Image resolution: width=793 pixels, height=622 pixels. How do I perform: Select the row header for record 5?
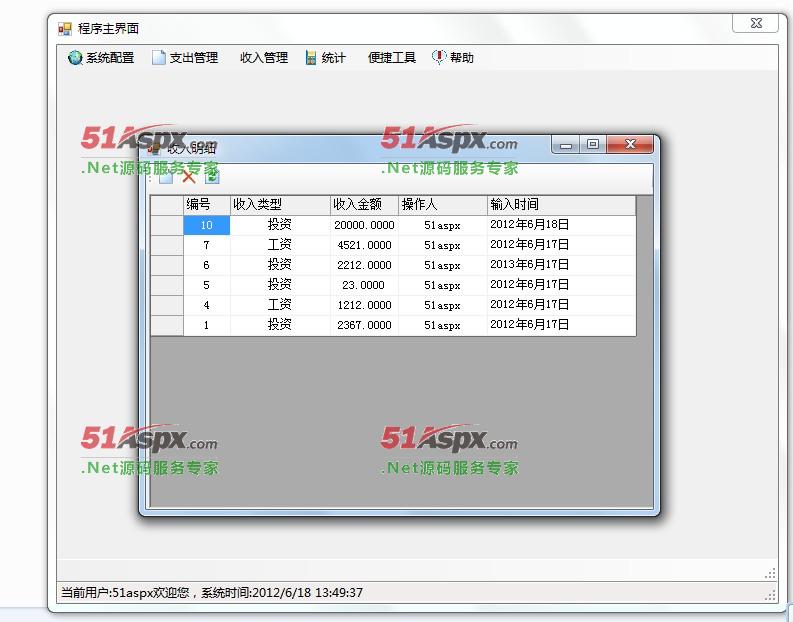pyautogui.click(x=167, y=285)
